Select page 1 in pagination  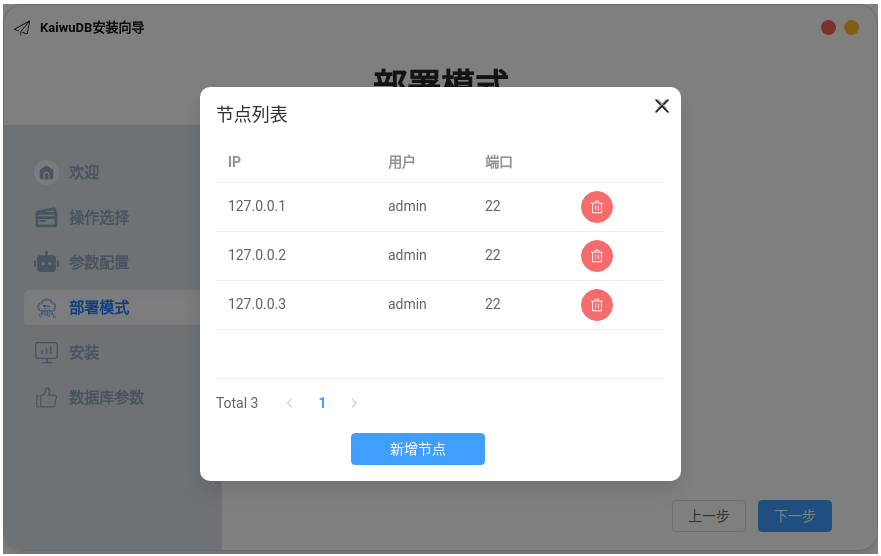pos(322,403)
